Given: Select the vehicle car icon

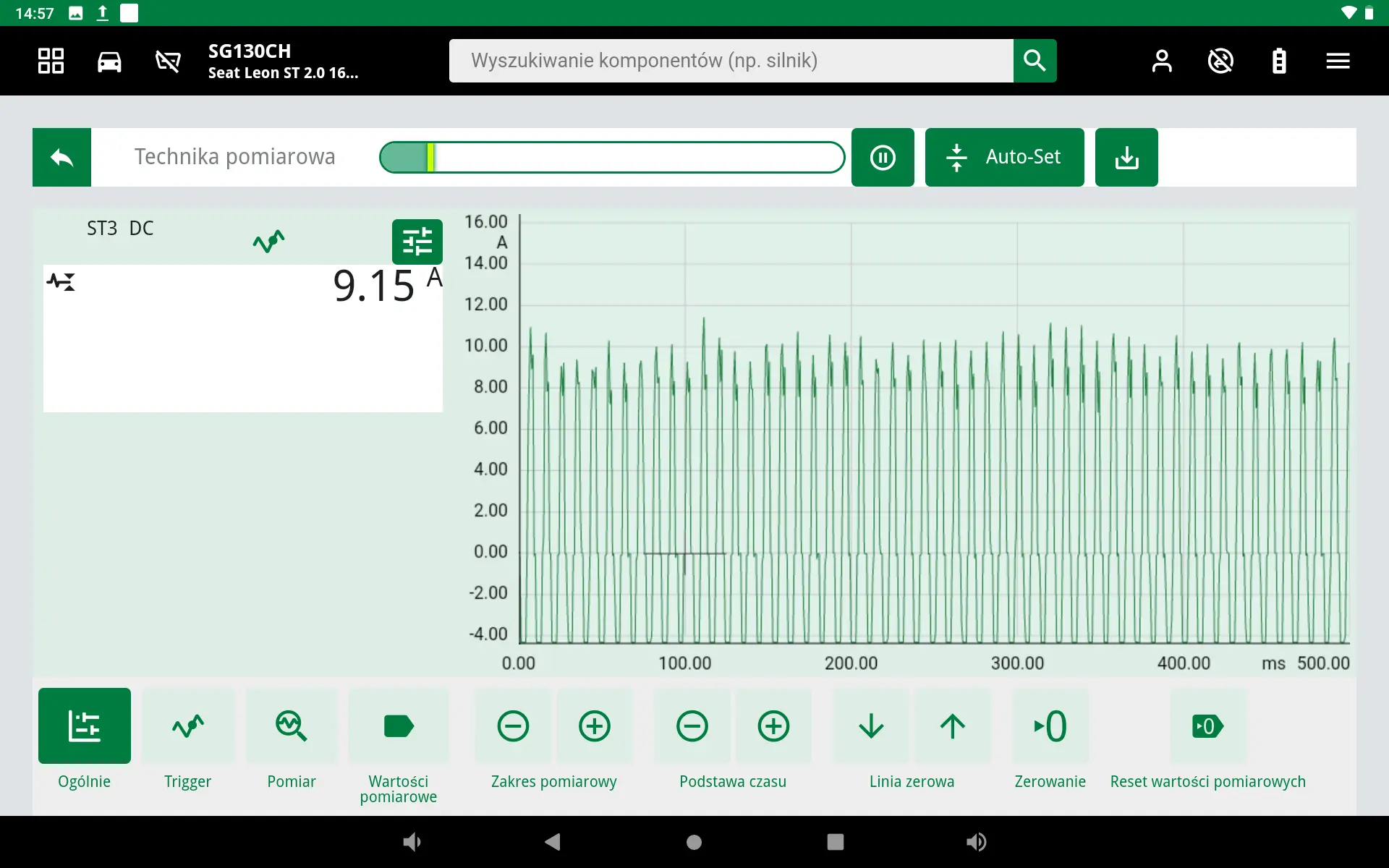Looking at the screenshot, I should (x=109, y=61).
